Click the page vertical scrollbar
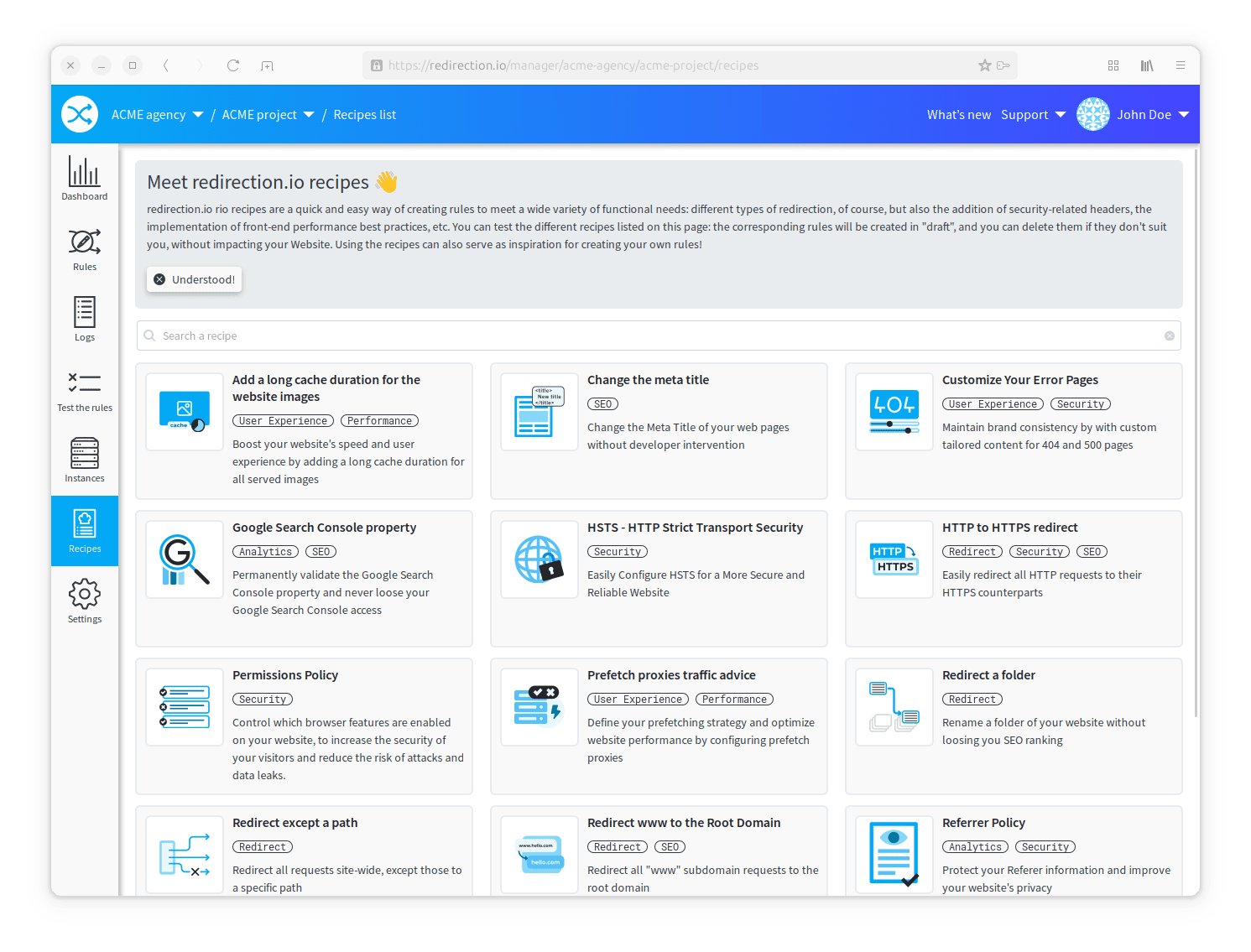Viewport: 1251px width, 952px height. pyautogui.click(x=1196, y=432)
